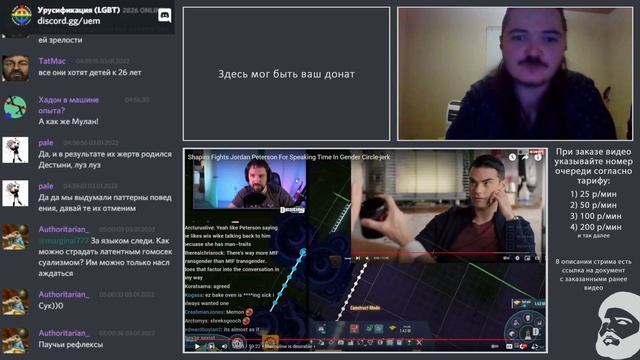The height and width of the screenshot is (360, 640).
Task: Click the volume icon in the inner embedded player
Action: 367,258
